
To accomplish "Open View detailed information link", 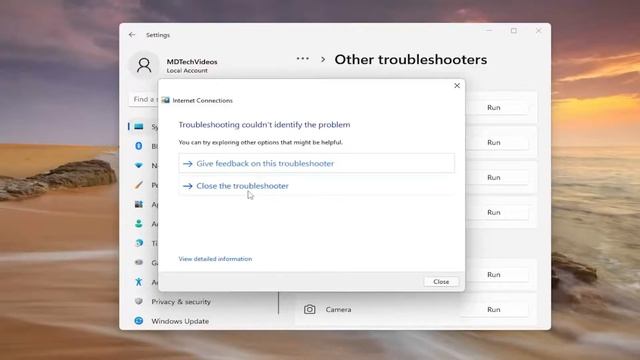I will tap(215, 259).
